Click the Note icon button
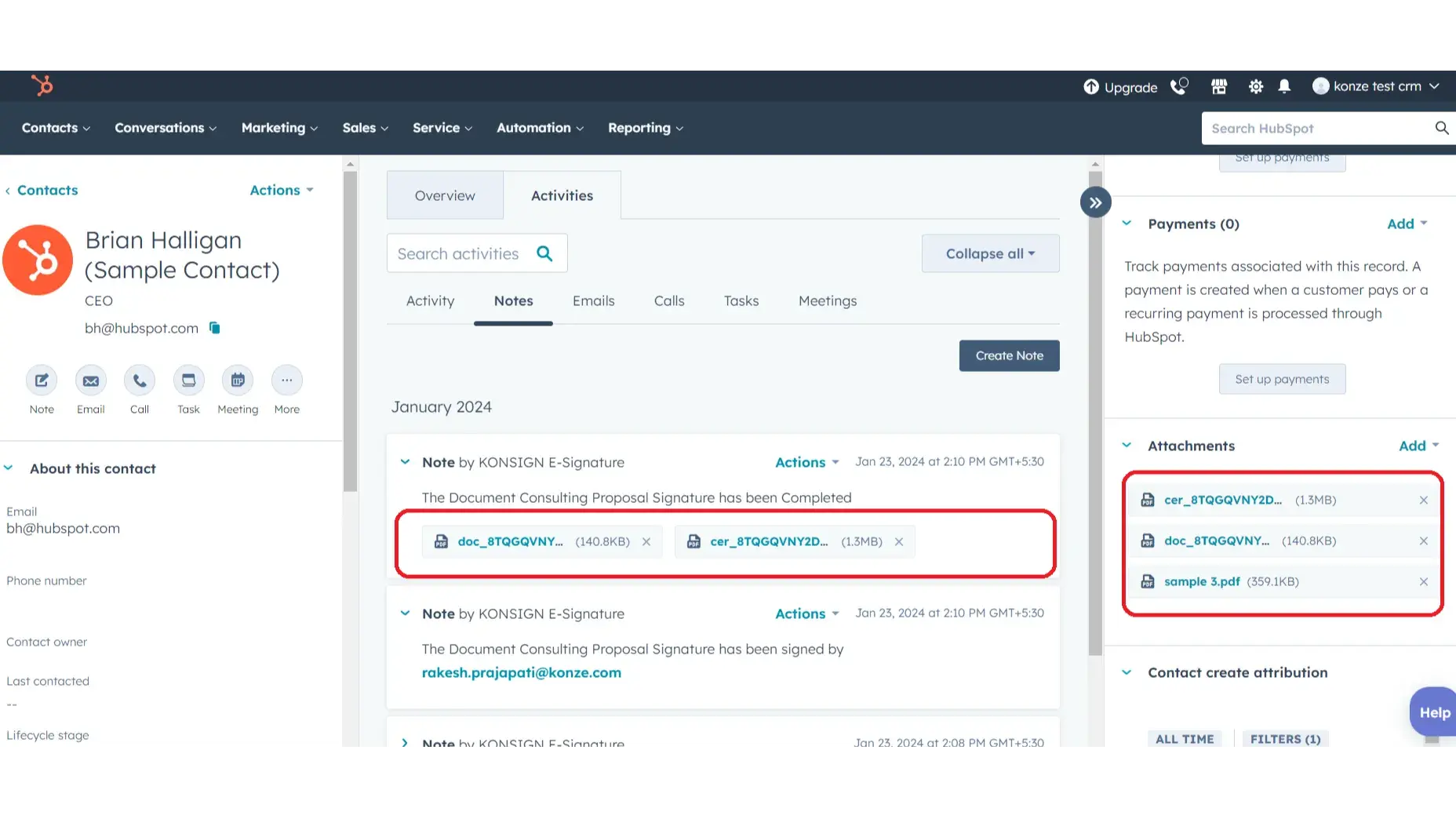 (x=42, y=380)
